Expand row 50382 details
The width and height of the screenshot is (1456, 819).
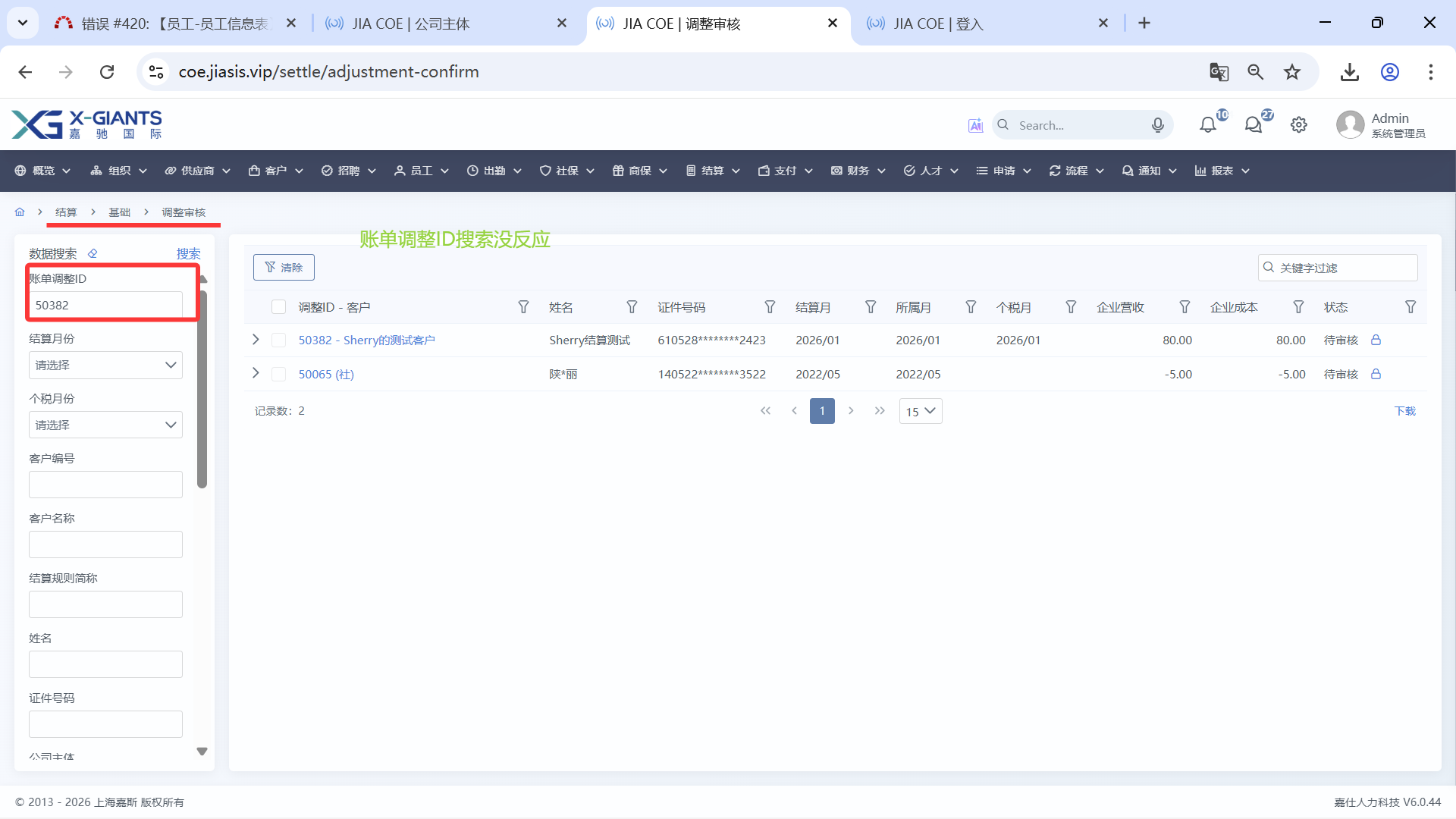coord(256,340)
